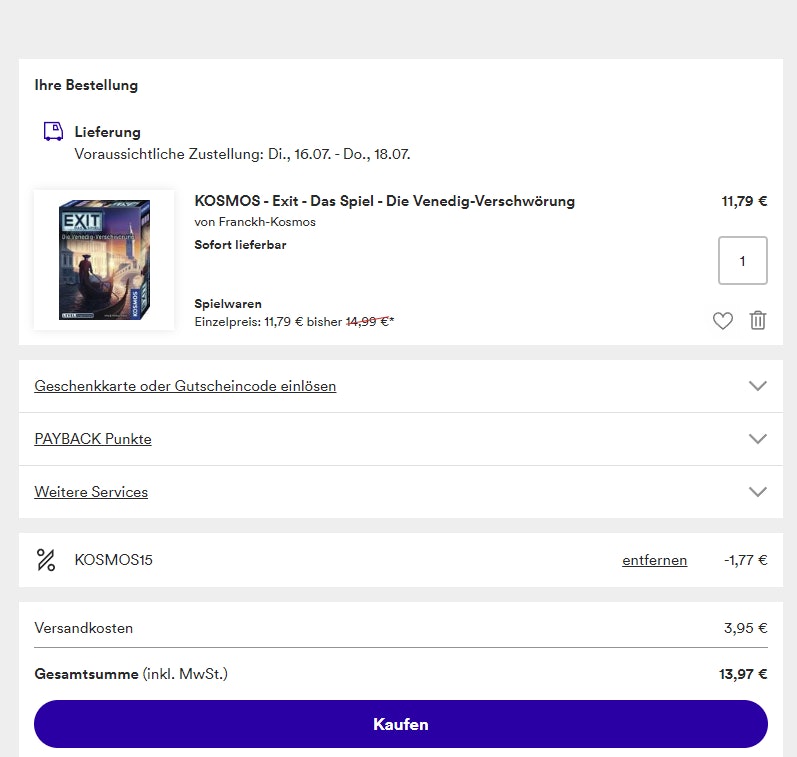Click the 'Ihre Bestellung' heading
This screenshot has height=757, width=797.
point(86,85)
